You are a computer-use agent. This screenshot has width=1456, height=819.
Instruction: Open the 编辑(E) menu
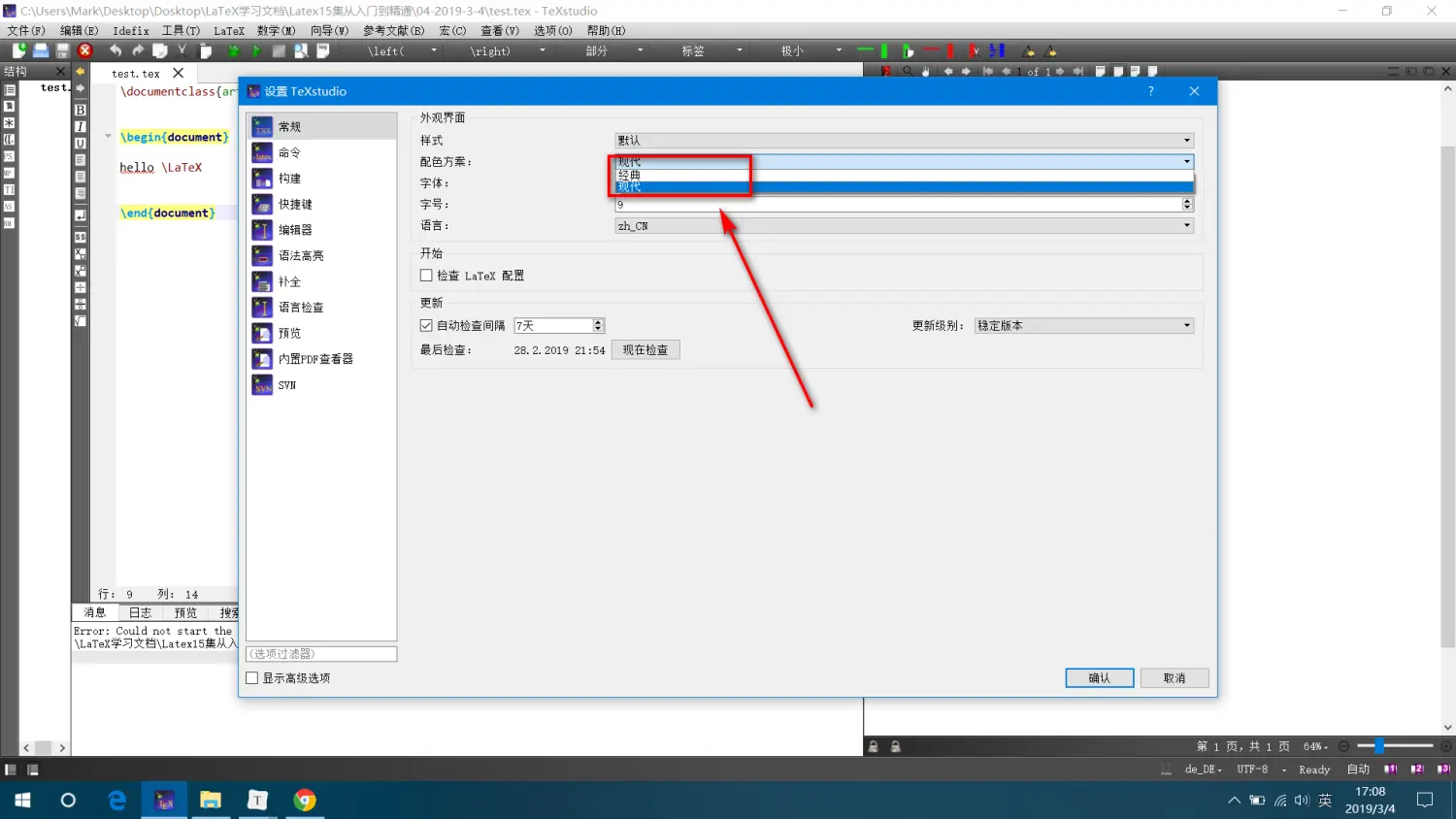[80, 30]
